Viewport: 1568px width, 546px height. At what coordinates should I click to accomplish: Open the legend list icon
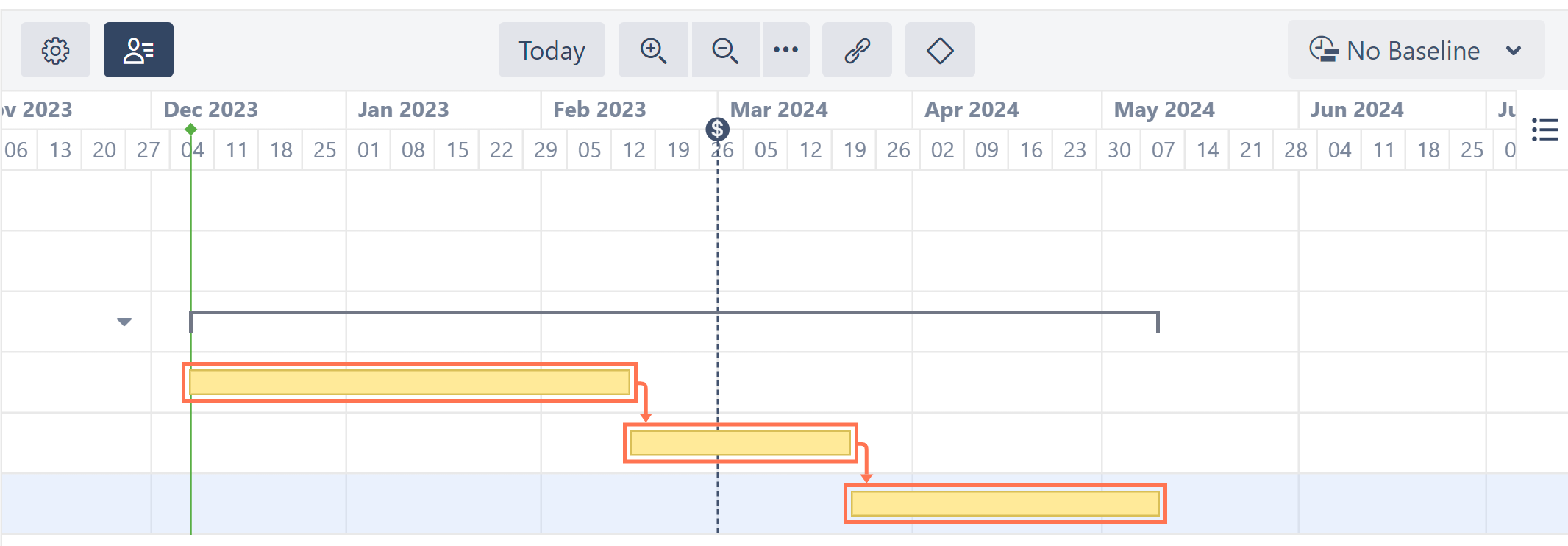(1544, 130)
